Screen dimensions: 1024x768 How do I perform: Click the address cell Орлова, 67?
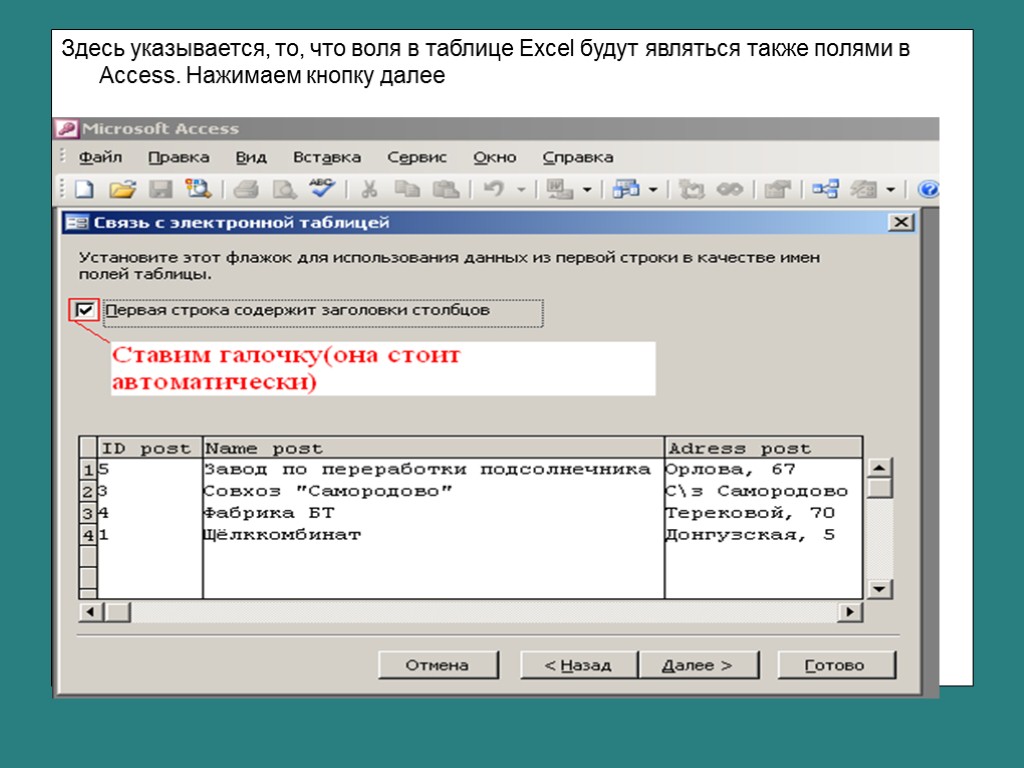pos(763,469)
